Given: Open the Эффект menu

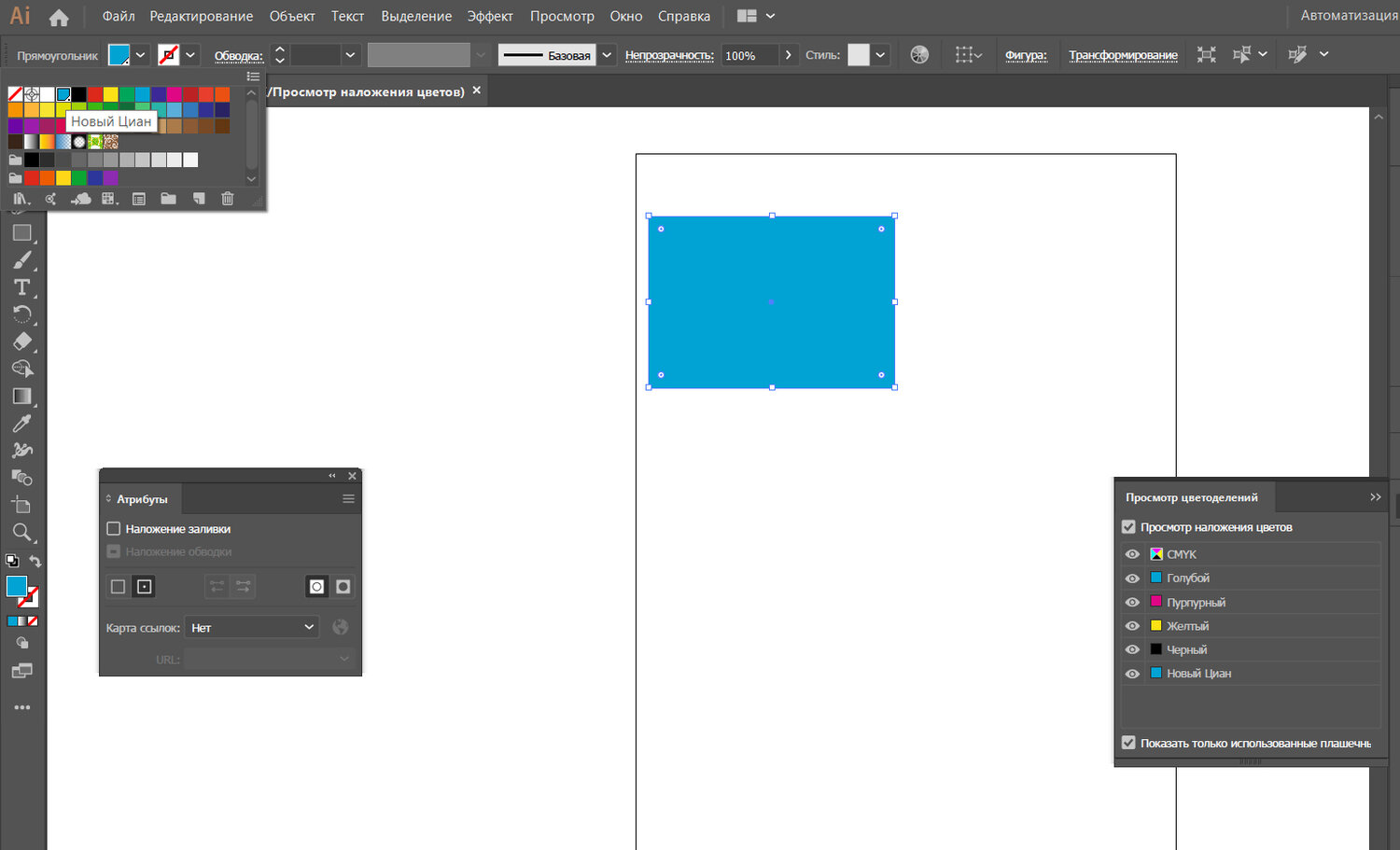Looking at the screenshot, I should pos(490,17).
